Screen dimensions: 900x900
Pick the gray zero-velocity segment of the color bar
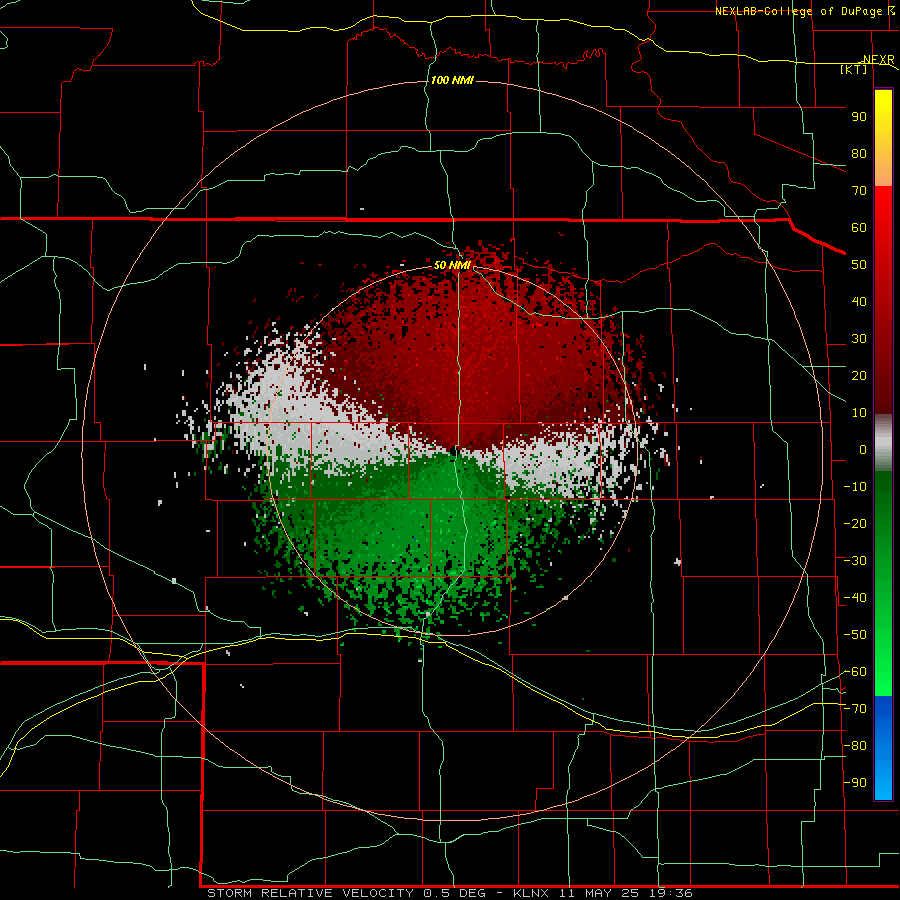(x=883, y=443)
